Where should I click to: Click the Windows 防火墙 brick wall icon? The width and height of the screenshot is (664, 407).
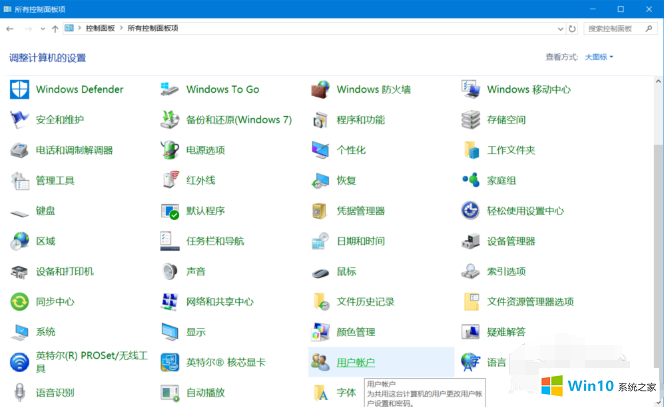320,89
